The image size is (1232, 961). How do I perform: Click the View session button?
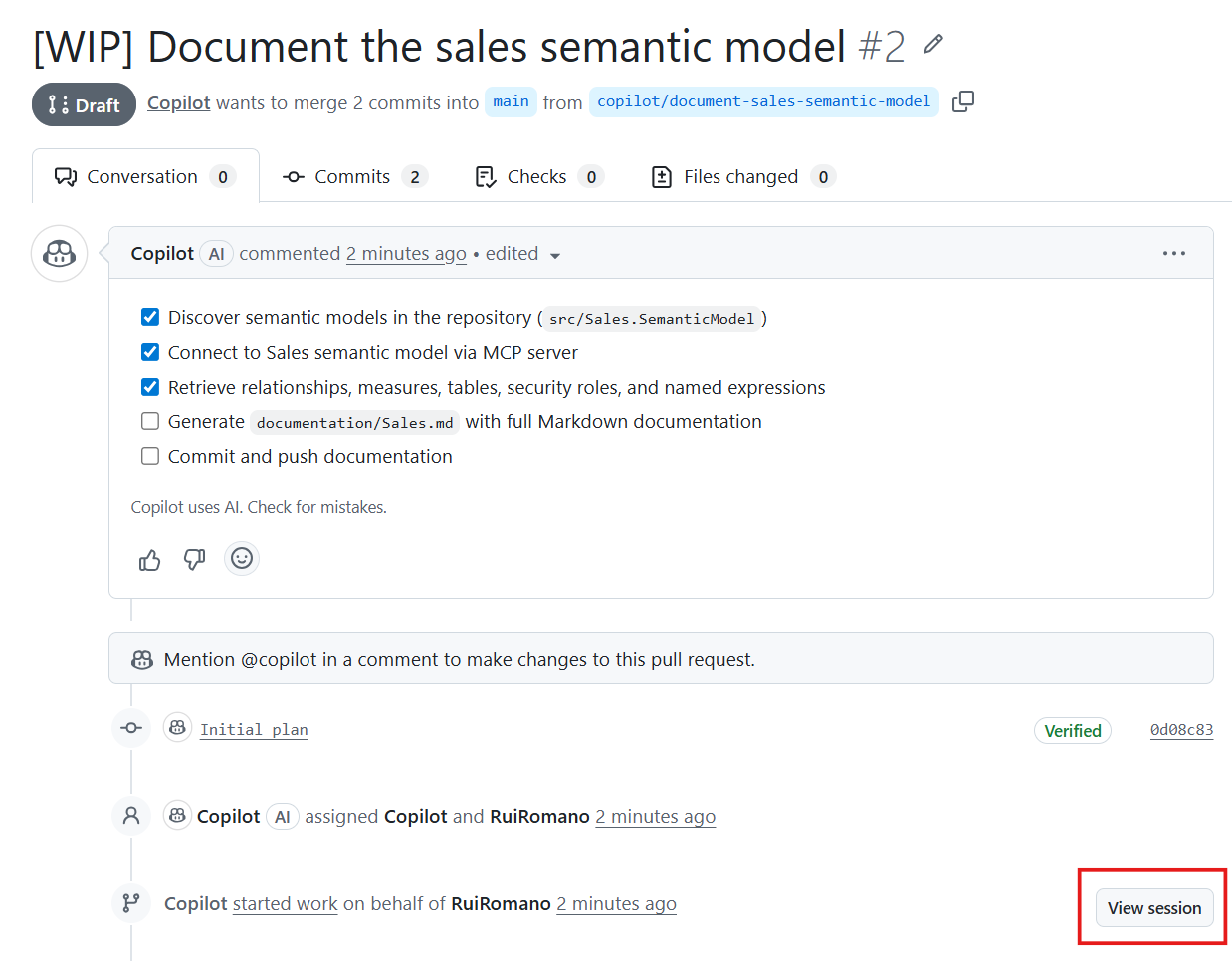coord(1154,907)
